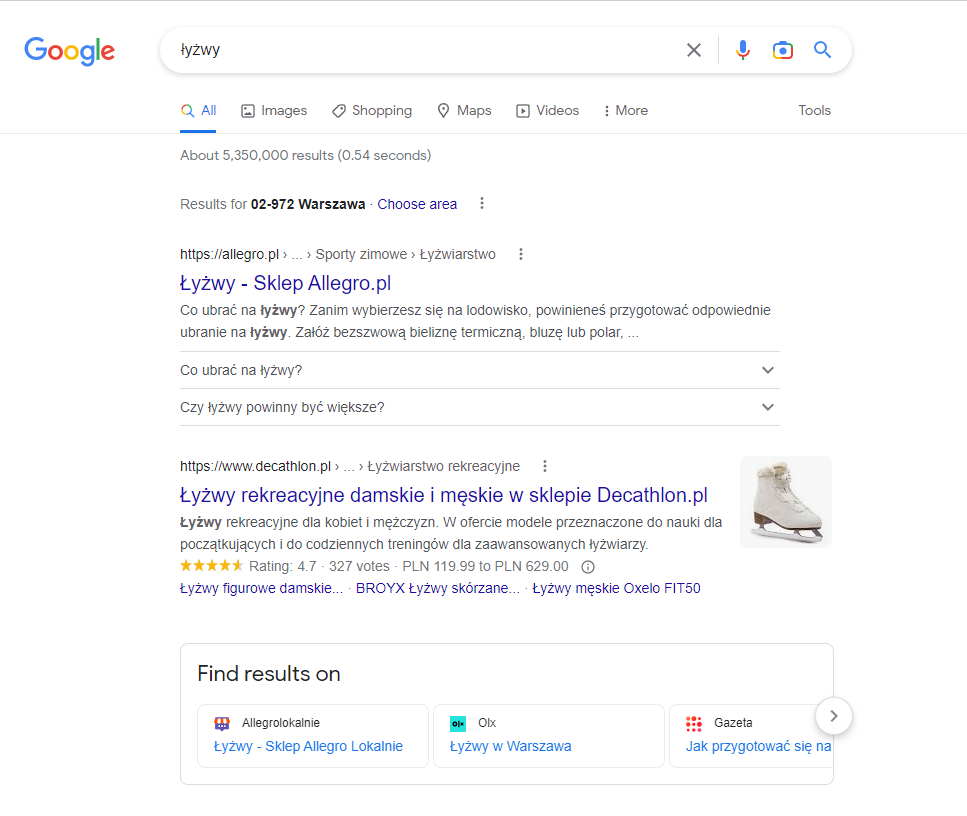Screen dimensions: 967x816
Task: Switch to the Maps tab
Action: coord(464,110)
